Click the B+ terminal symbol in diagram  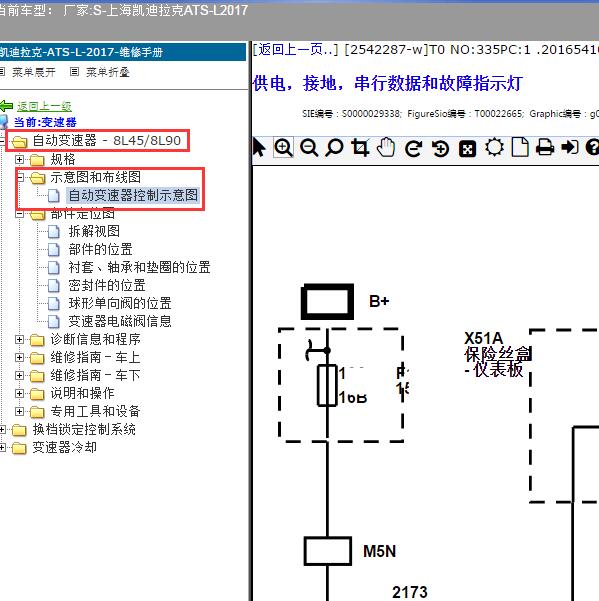327,302
